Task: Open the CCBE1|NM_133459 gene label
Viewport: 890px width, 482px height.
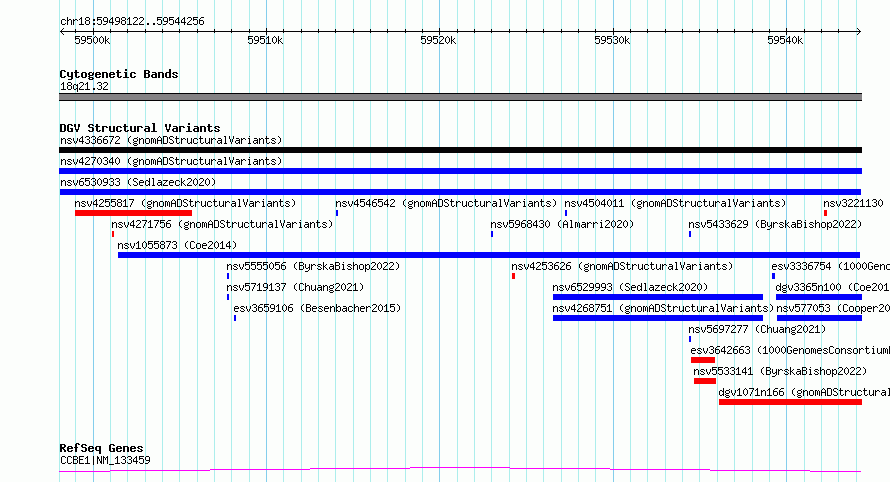Action: pyautogui.click(x=106, y=460)
